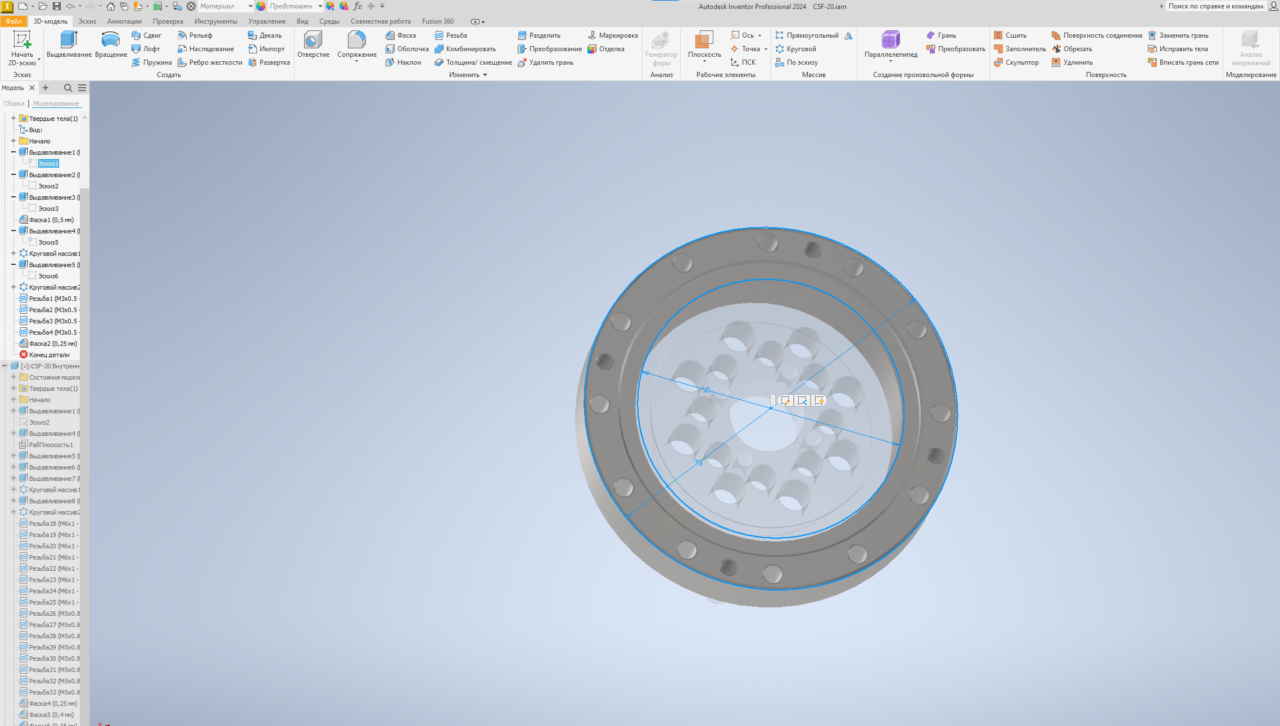Expand the Твердые тела(1) tree node
Viewport: 1280px width, 726px height.
click(13, 118)
